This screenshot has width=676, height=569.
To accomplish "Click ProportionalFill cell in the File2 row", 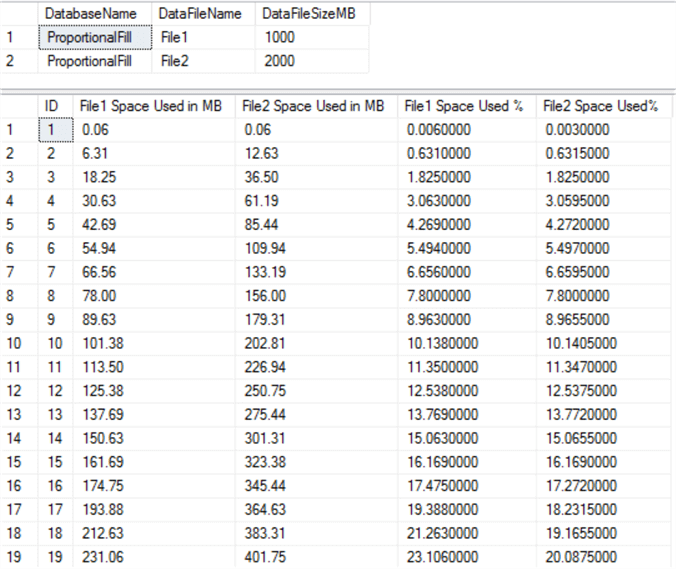I will 95,61.
